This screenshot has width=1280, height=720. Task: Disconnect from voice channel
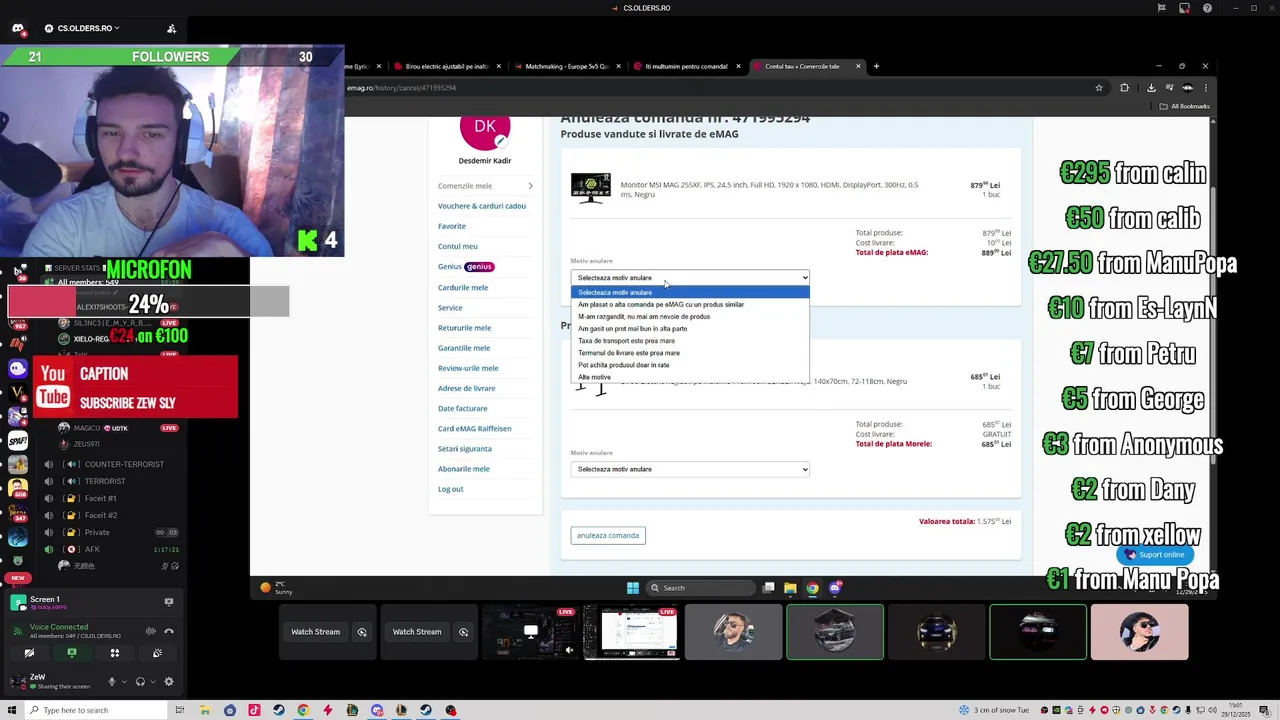(x=169, y=631)
